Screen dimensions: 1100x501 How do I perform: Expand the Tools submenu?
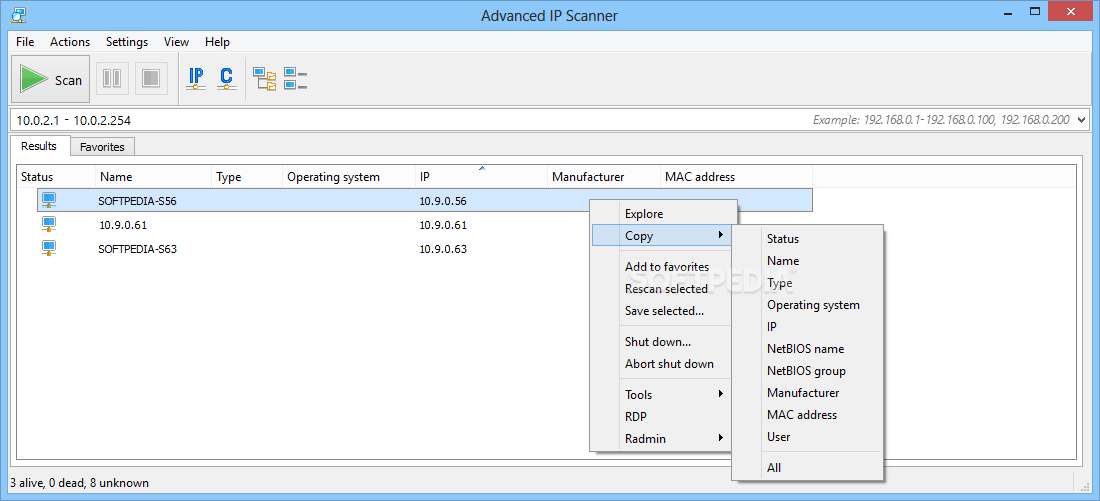tap(662, 394)
